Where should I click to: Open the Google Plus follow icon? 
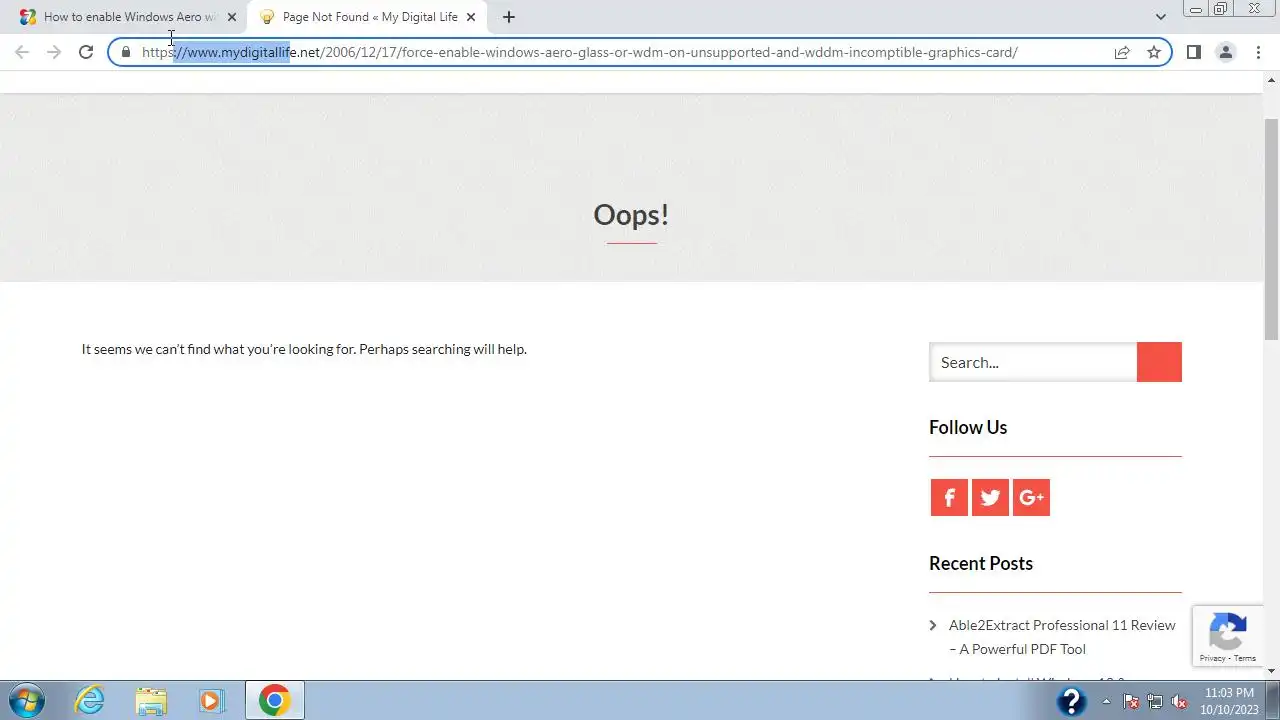(x=1031, y=497)
